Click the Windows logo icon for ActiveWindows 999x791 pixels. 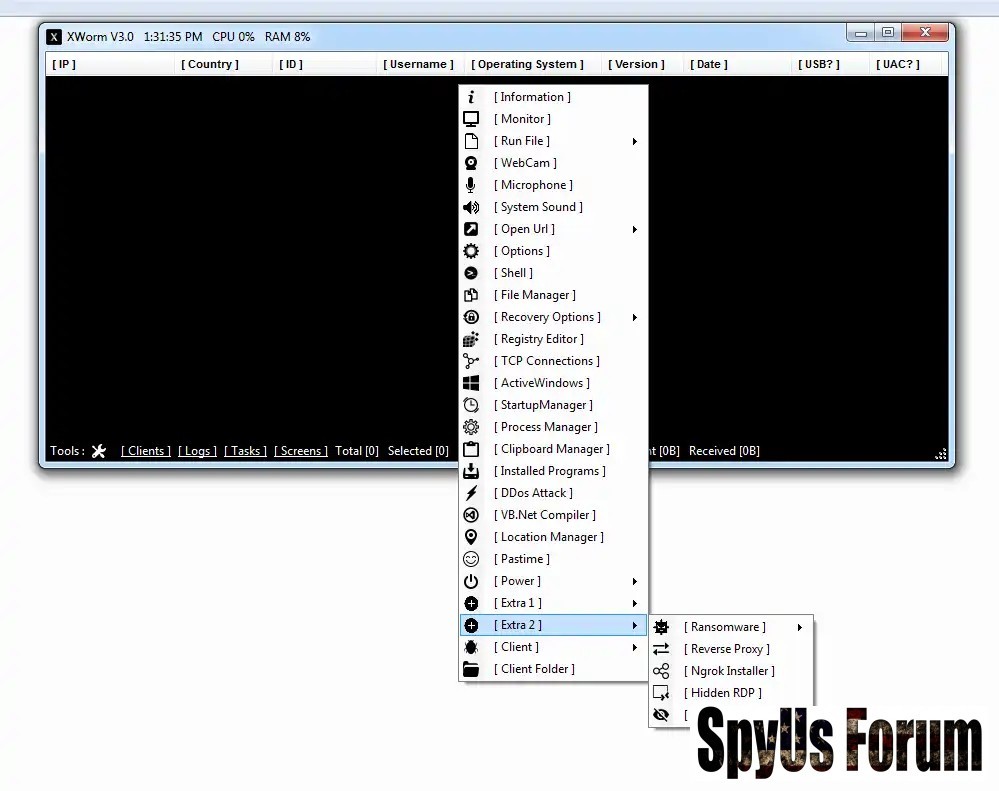471,383
